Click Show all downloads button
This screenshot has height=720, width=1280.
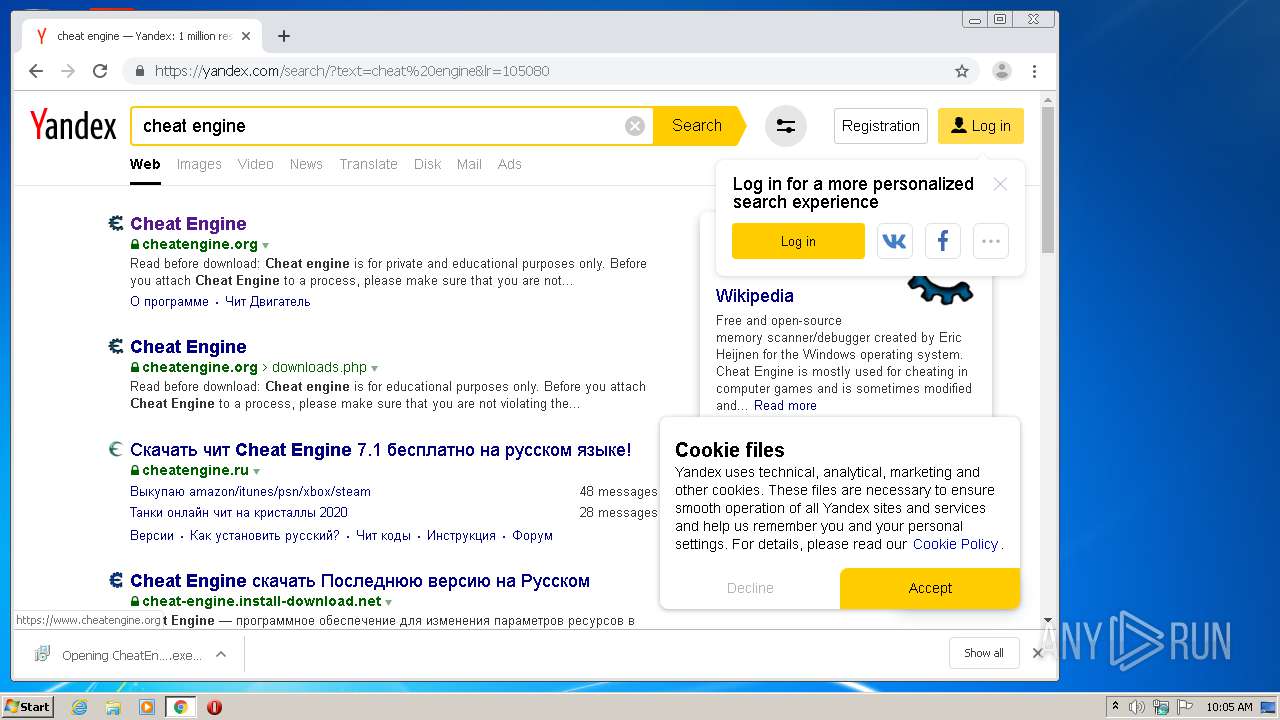(x=984, y=653)
